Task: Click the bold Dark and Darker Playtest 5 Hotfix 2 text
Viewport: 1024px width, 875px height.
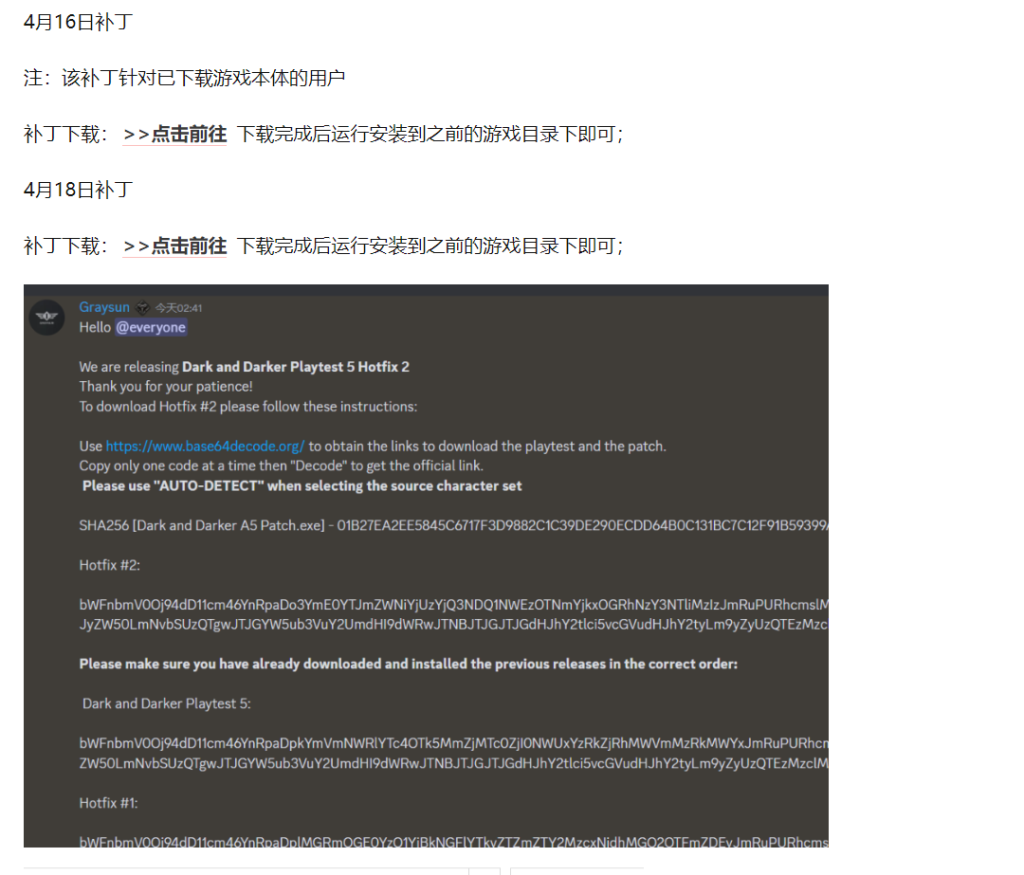Action: coord(296,367)
